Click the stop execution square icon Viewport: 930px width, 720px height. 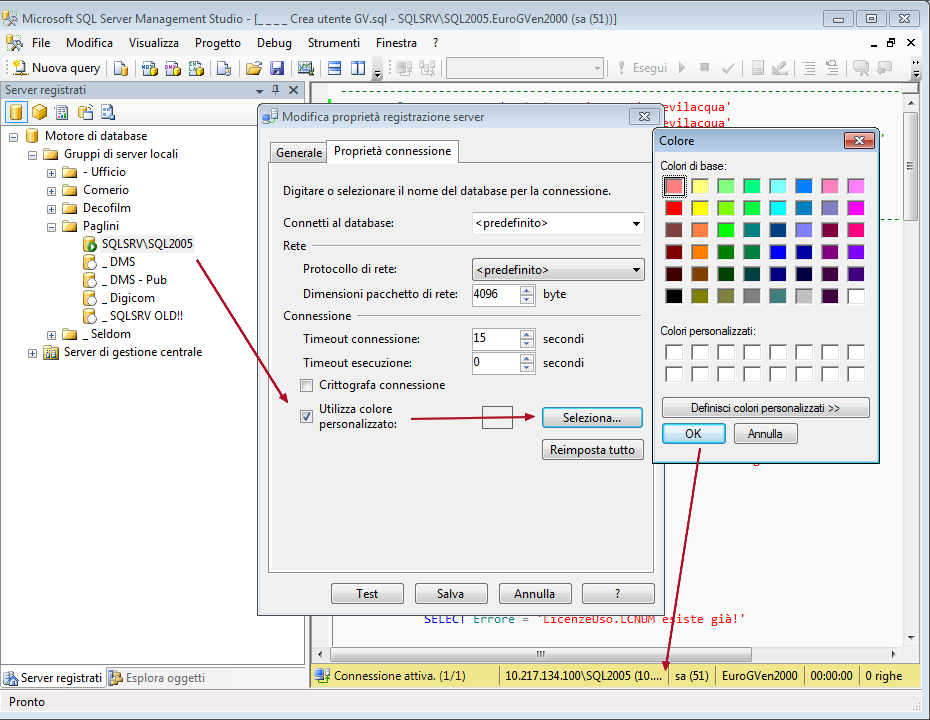pos(705,68)
